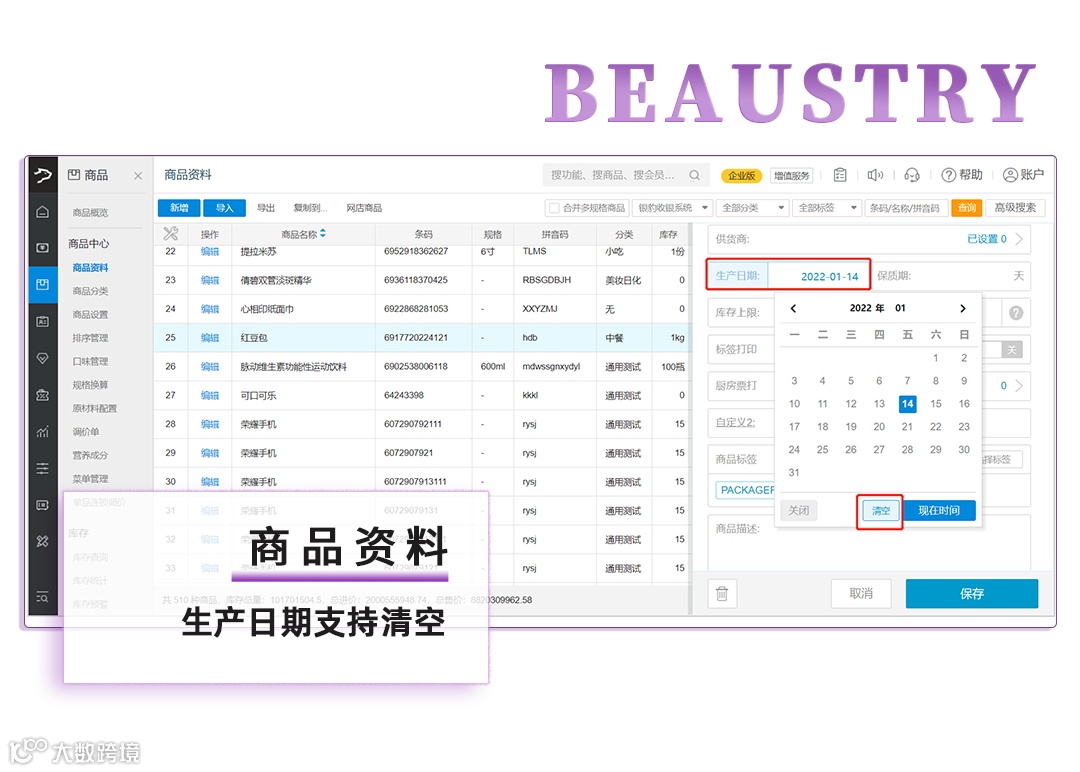This screenshot has height=772, width=1080.
Task: Click the 导入 button
Action: coord(225,207)
